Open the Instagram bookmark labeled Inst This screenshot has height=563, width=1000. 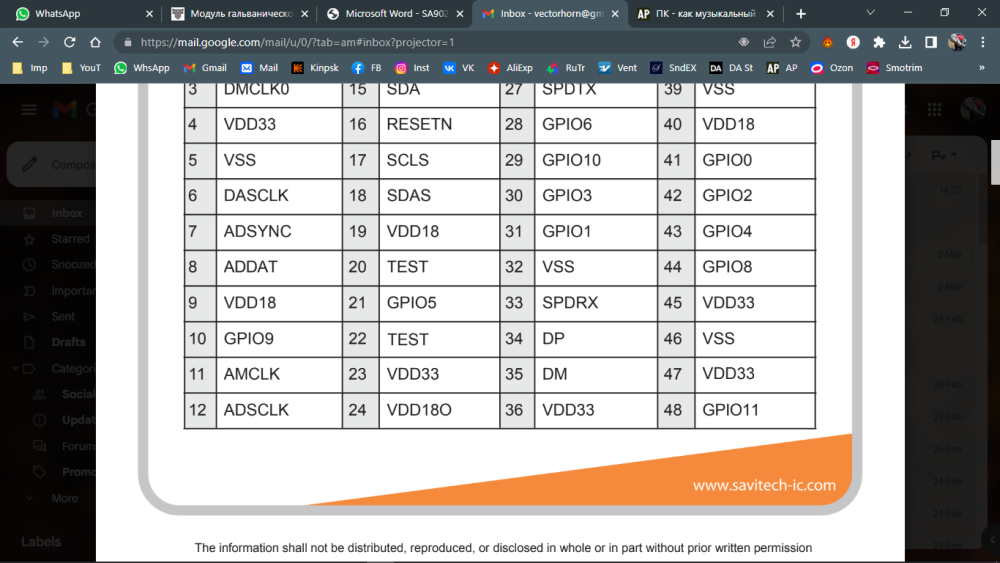click(x=414, y=68)
